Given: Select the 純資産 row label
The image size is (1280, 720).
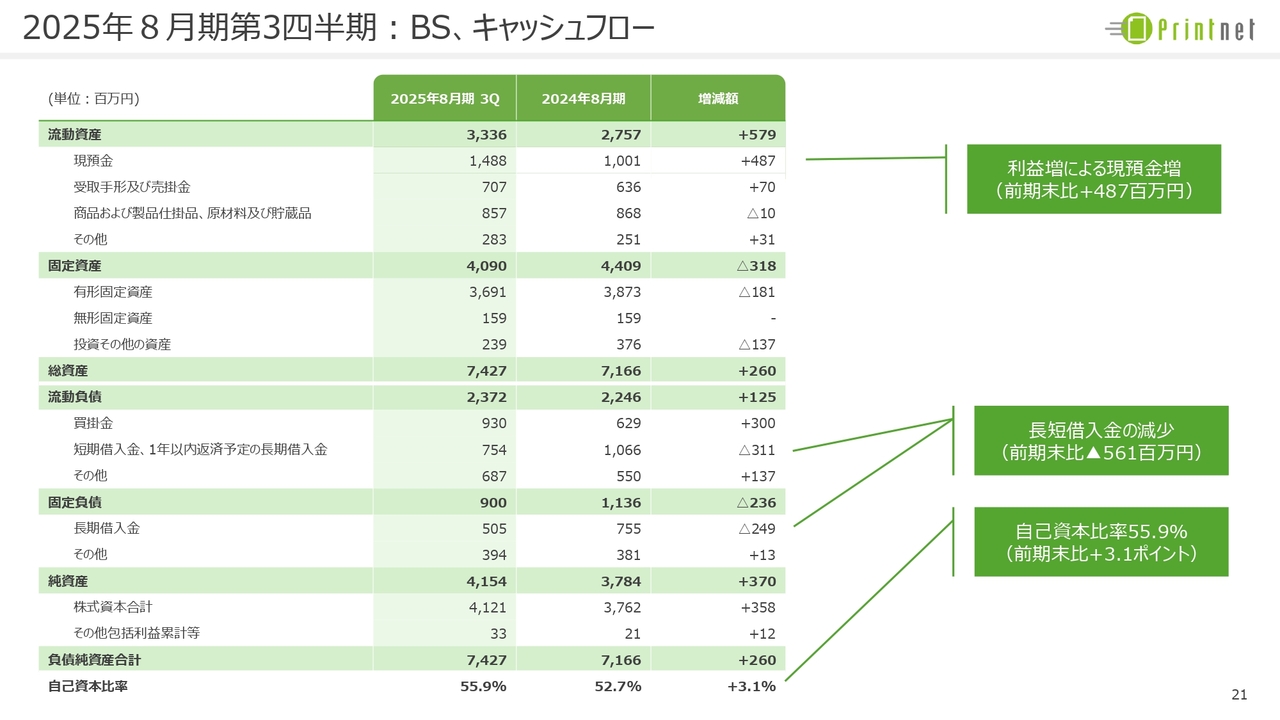Looking at the screenshot, I should (x=68, y=581).
